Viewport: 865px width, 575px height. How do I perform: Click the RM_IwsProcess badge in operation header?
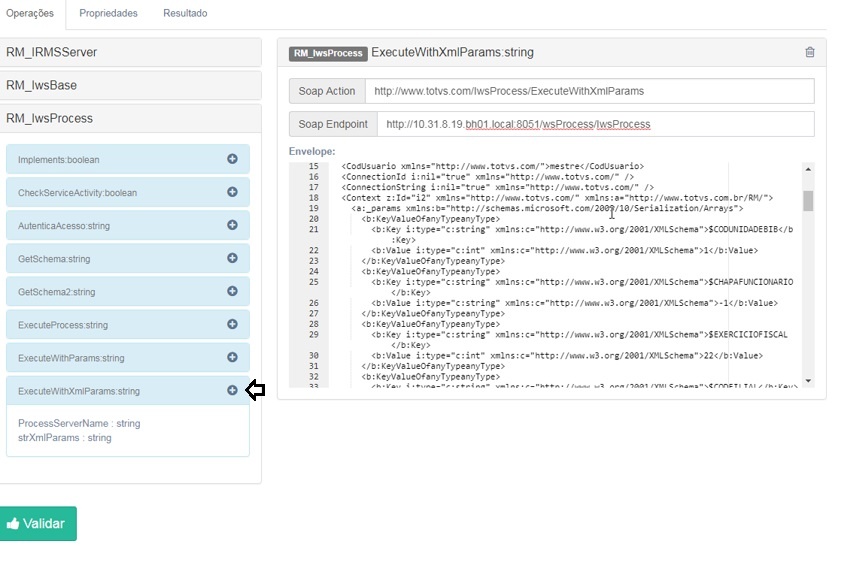[x=328, y=53]
